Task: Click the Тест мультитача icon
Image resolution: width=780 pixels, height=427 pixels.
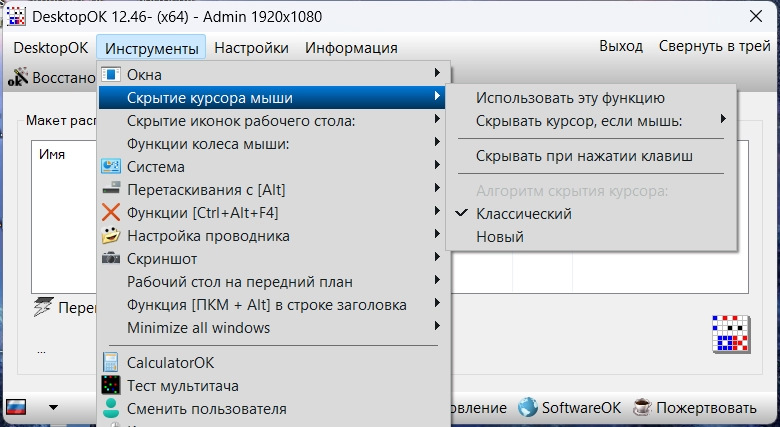Action: pyautogui.click(x=111, y=386)
